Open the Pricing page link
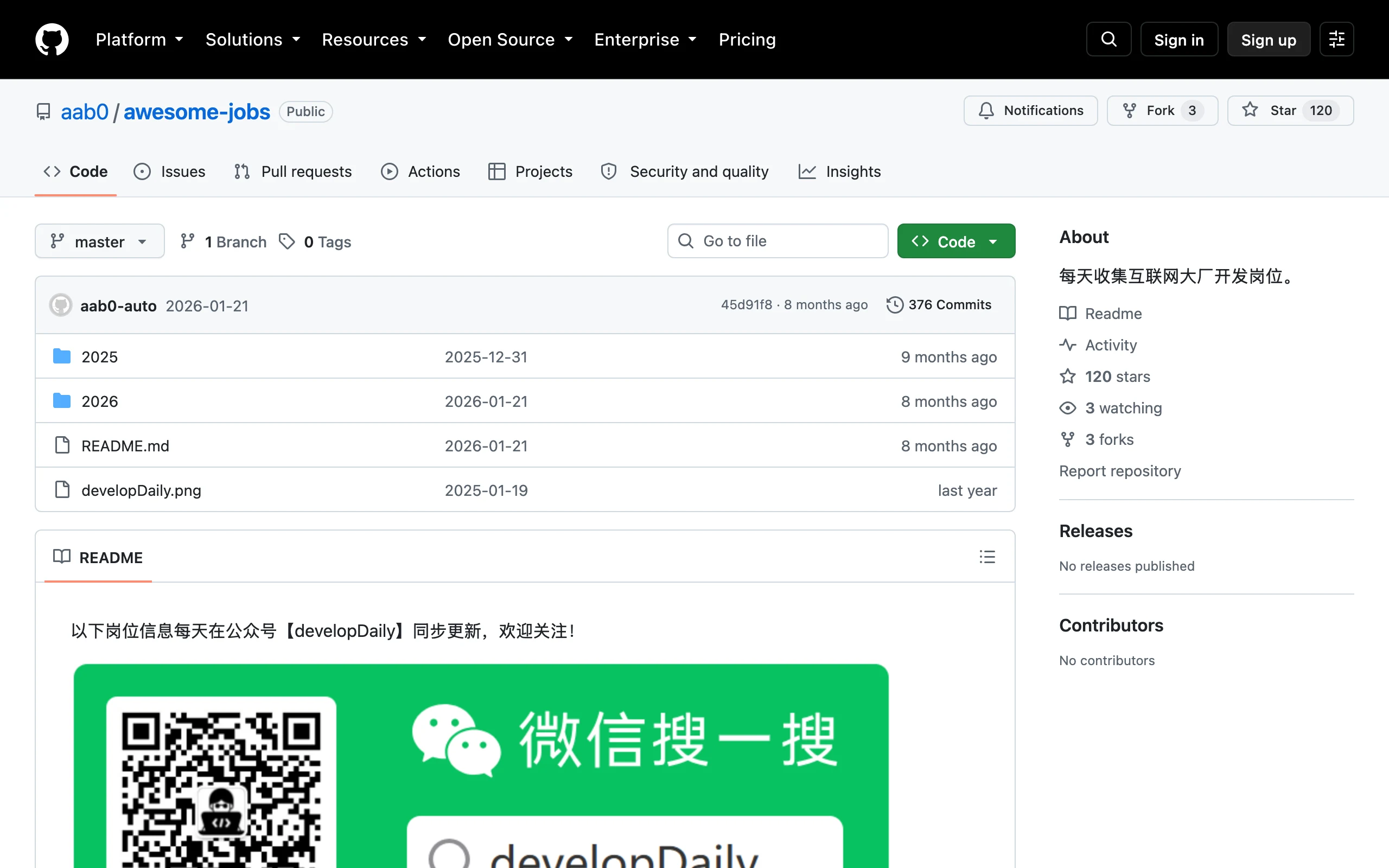 747,40
